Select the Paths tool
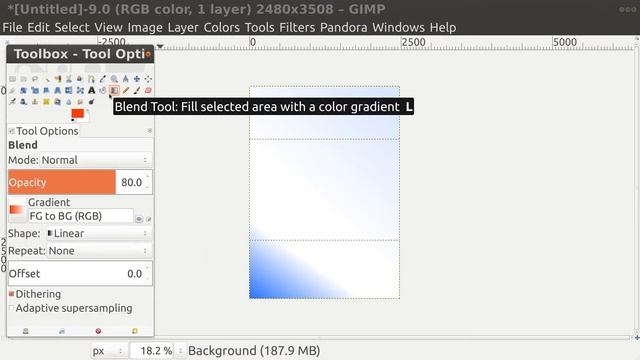Image resolution: width=640 pixels, height=360 pixels. [x=91, y=79]
